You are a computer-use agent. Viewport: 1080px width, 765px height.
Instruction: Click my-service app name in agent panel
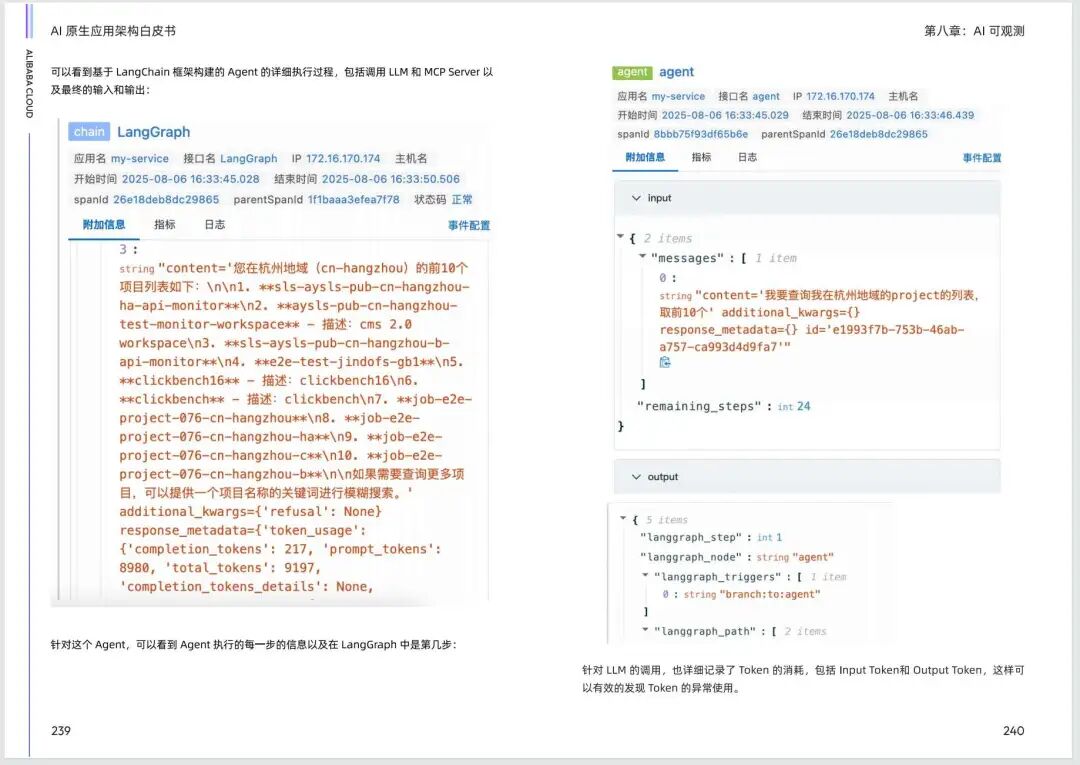tap(678, 96)
